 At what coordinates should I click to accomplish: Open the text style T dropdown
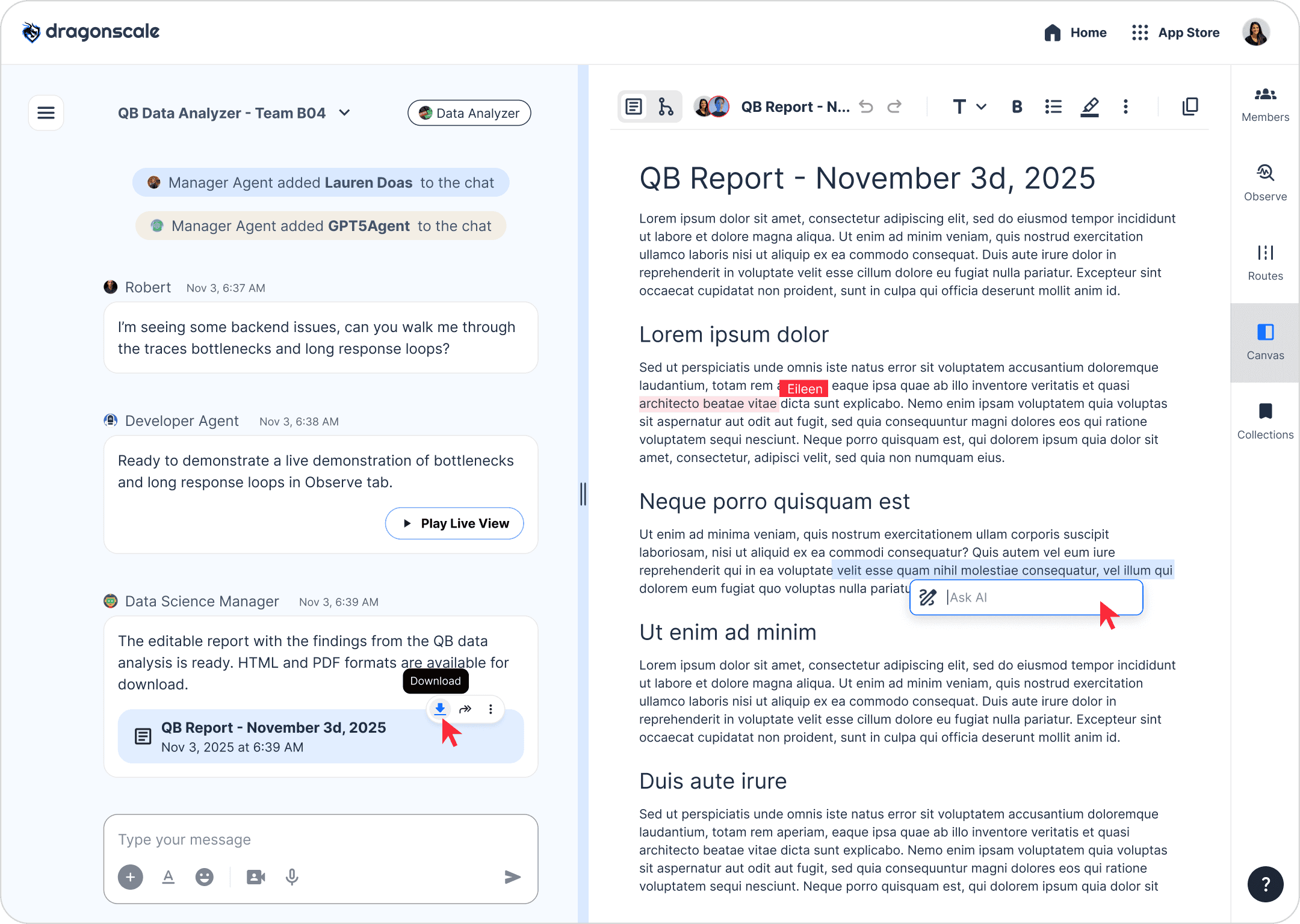(x=968, y=107)
